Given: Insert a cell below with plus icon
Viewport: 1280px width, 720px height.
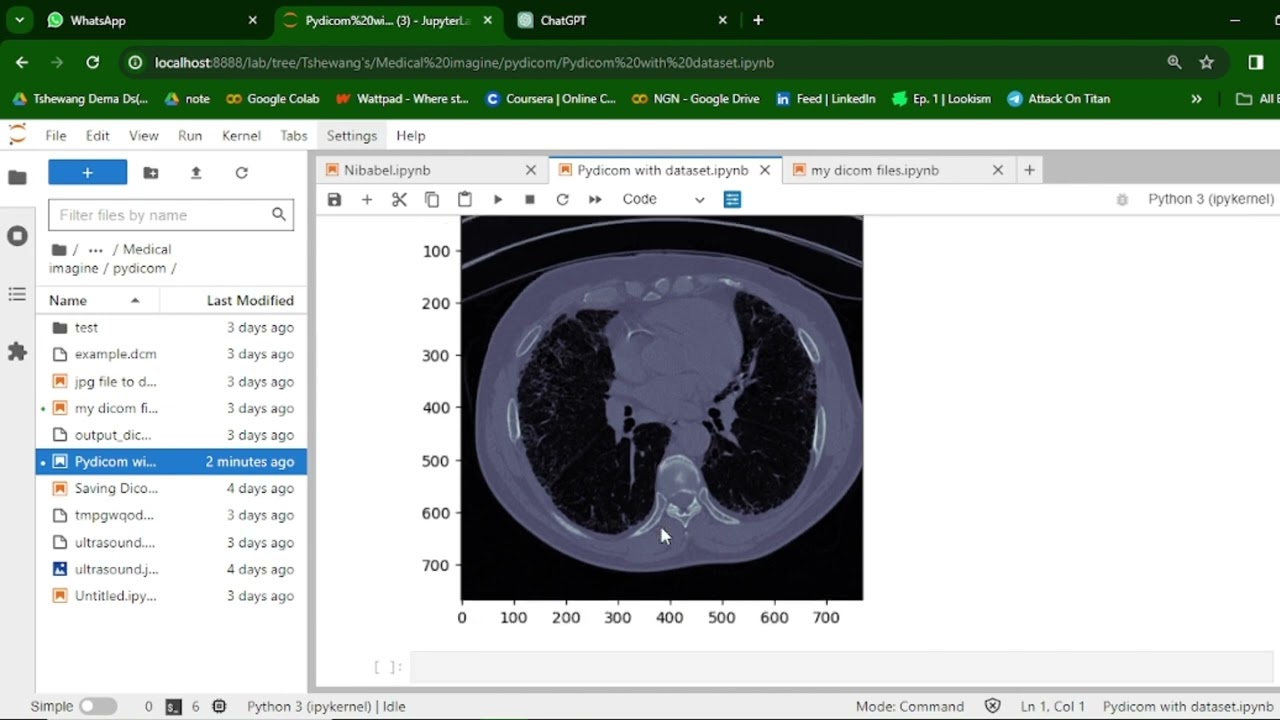Looking at the screenshot, I should (367, 199).
